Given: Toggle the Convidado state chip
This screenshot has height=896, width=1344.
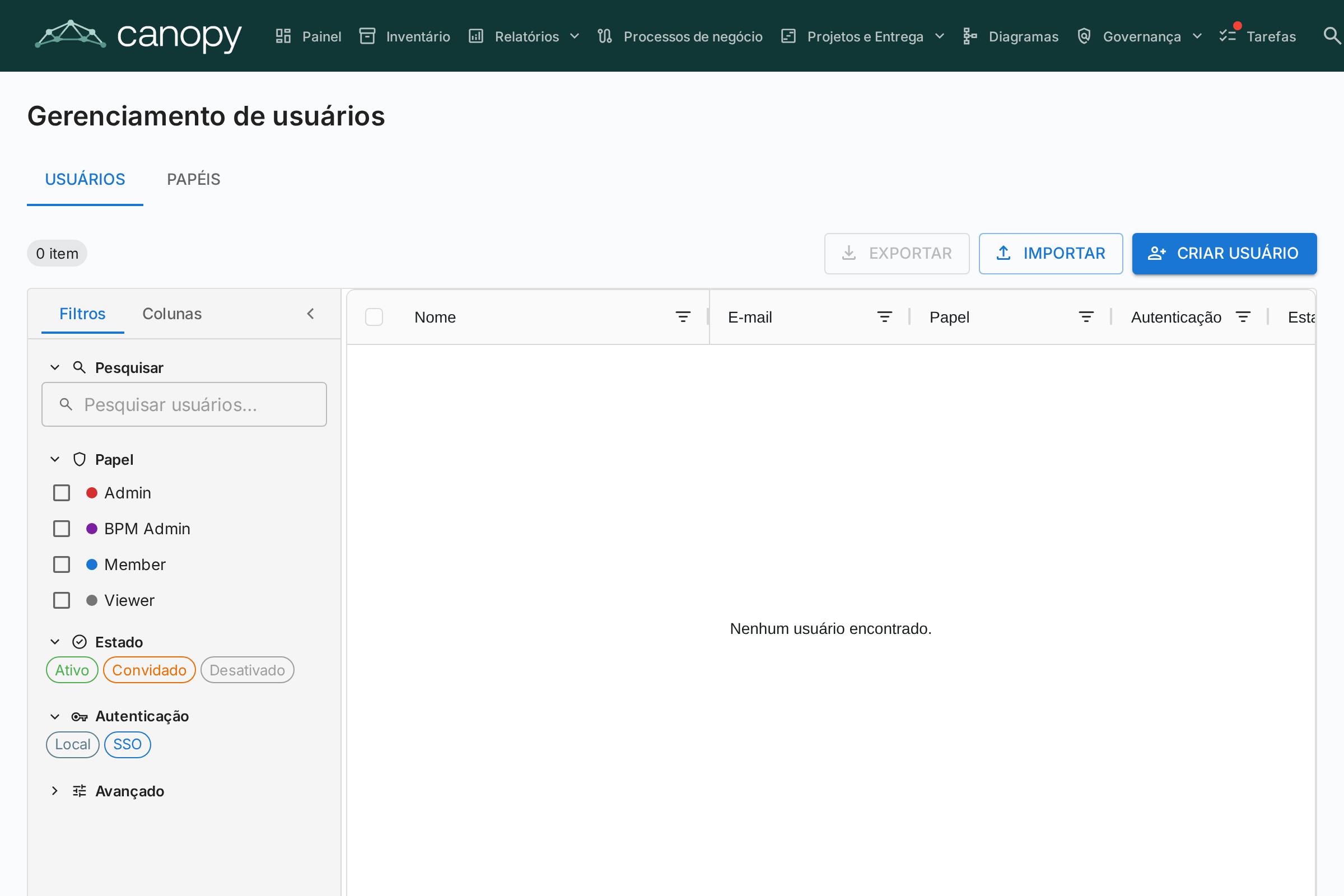Looking at the screenshot, I should 149,670.
